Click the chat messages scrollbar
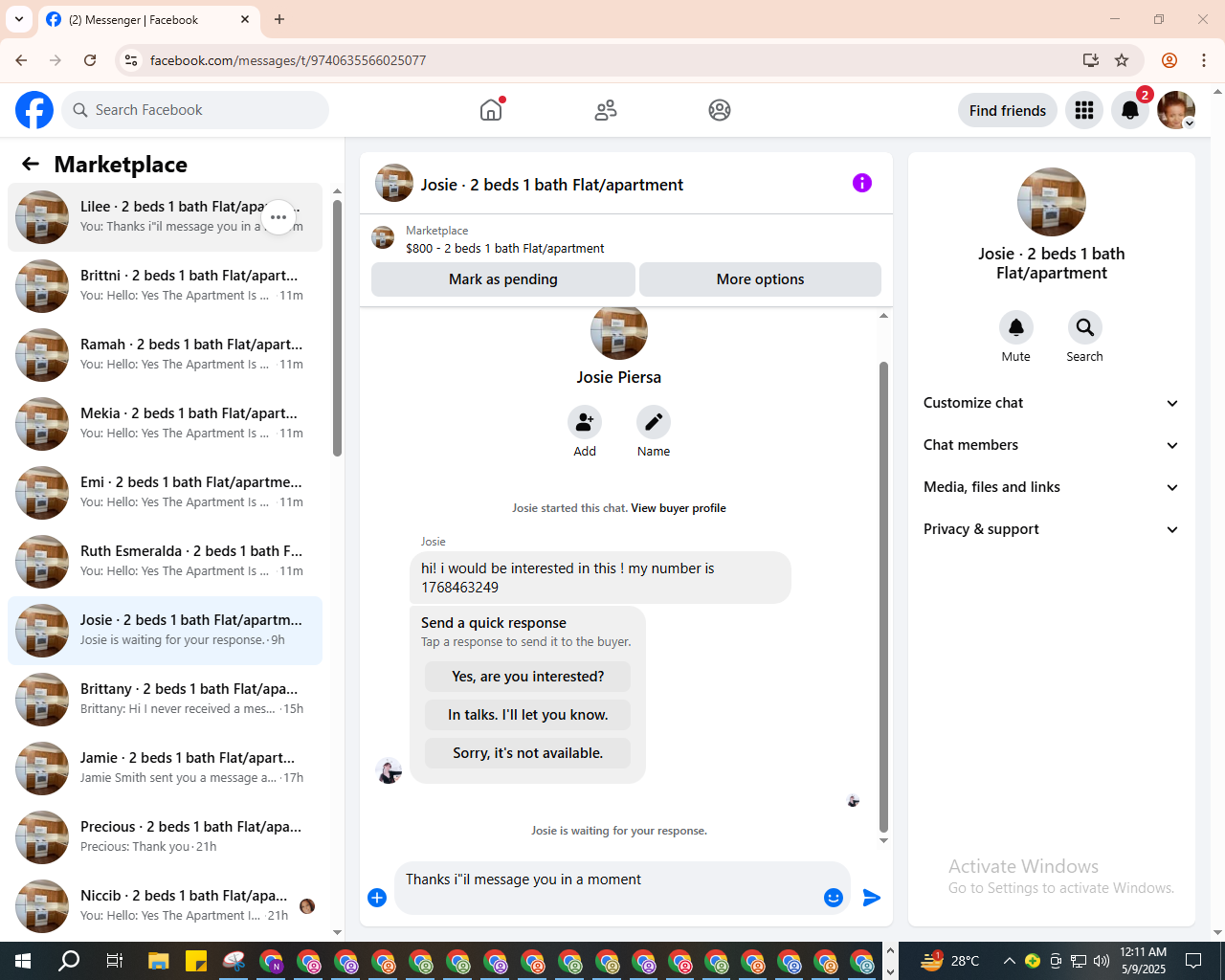The width and height of the screenshot is (1225, 980). tap(883, 596)
